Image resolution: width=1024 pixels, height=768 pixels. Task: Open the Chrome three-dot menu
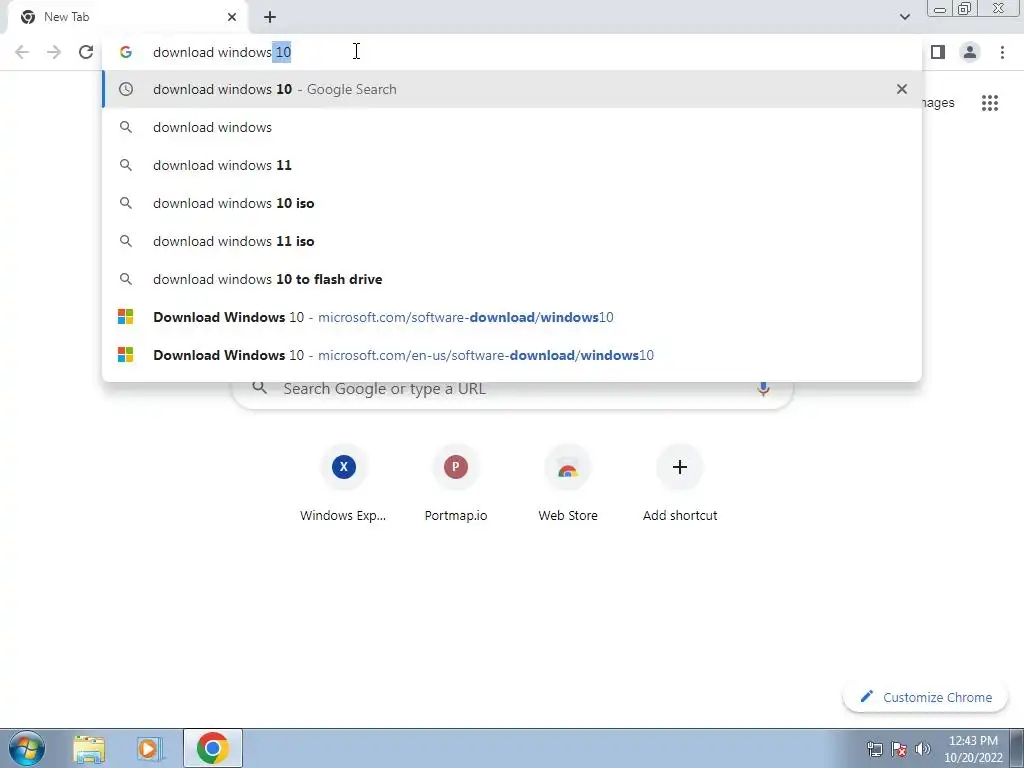(1002, 52)
